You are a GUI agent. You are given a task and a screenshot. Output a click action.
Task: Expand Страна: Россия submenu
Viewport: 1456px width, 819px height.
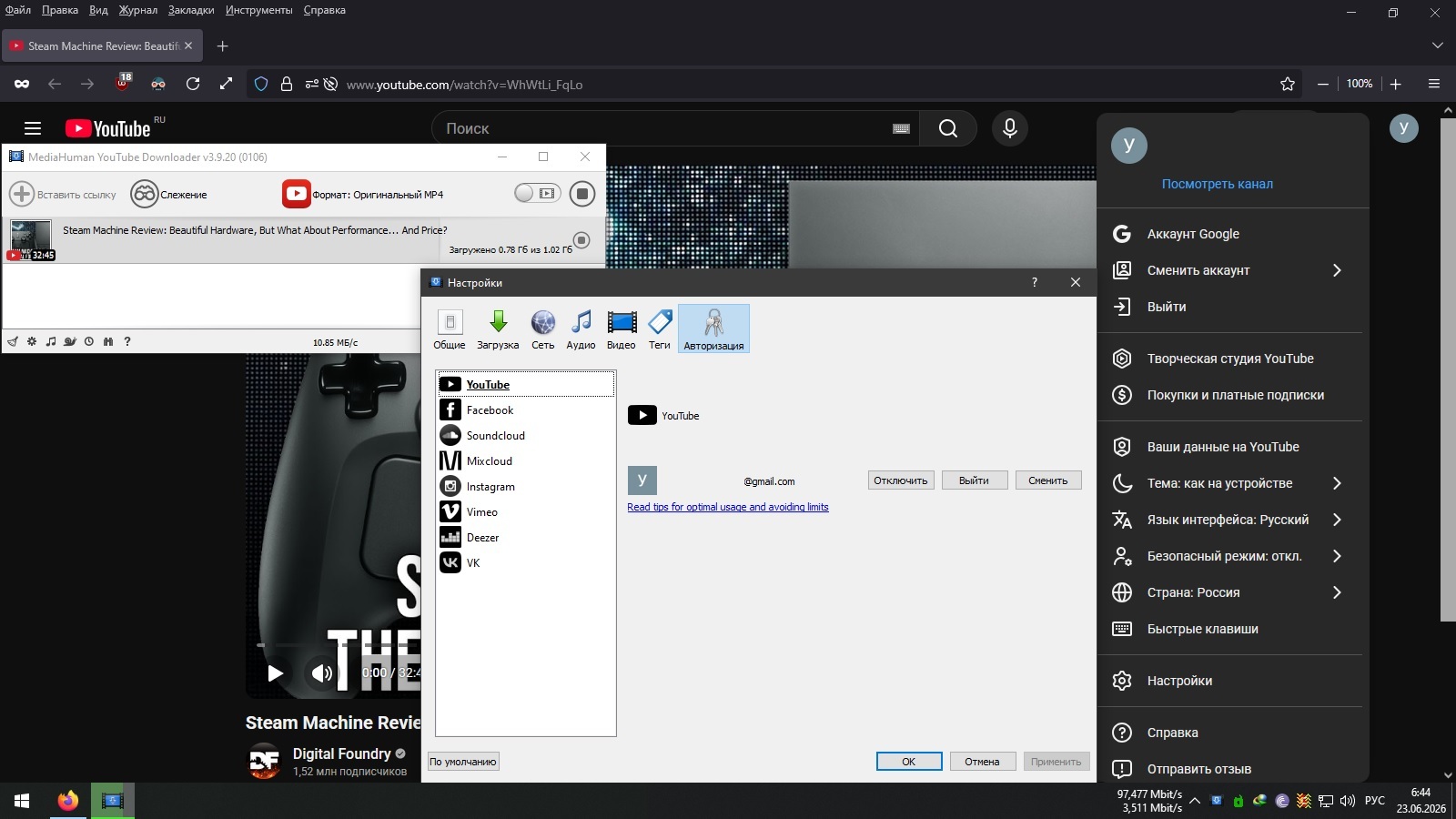pos(1337,592)
